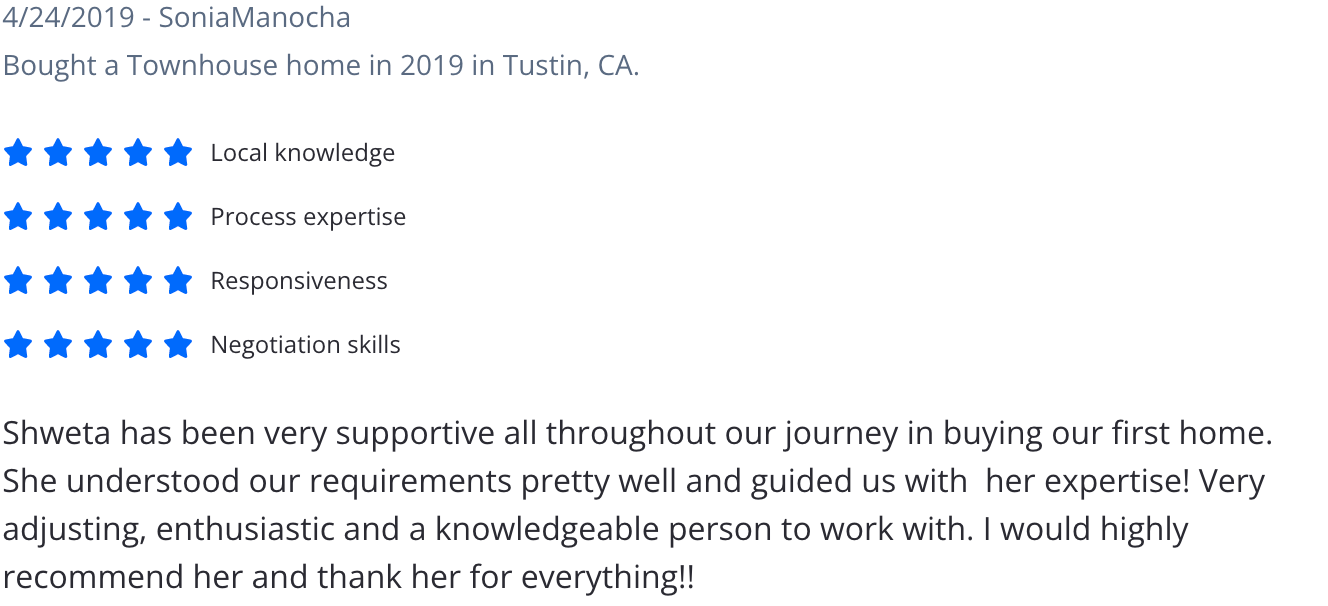Viewport: 1328px width, 606px height.
Task: Click the Process expertise label
Action: click(x=308, y=217)
